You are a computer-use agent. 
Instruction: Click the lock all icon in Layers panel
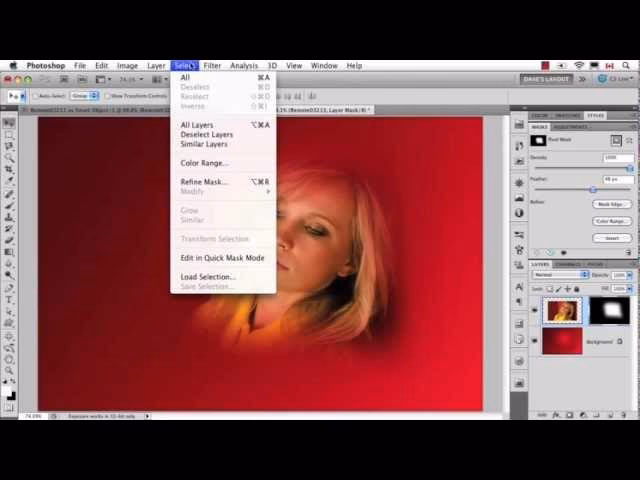point(577,289)
